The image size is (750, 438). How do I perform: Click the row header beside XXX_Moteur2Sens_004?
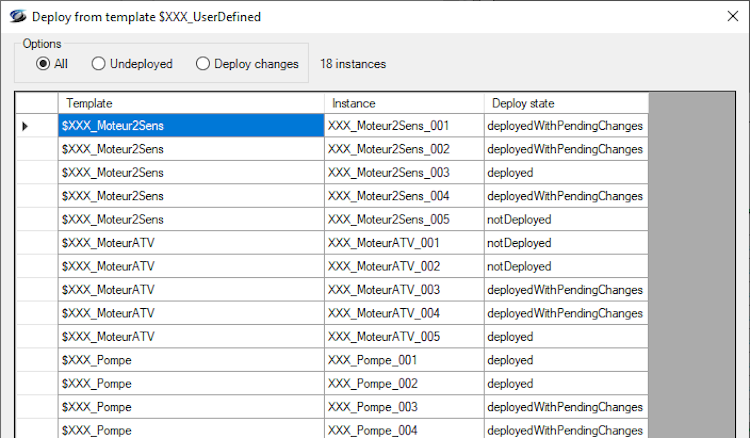[35, 196]
